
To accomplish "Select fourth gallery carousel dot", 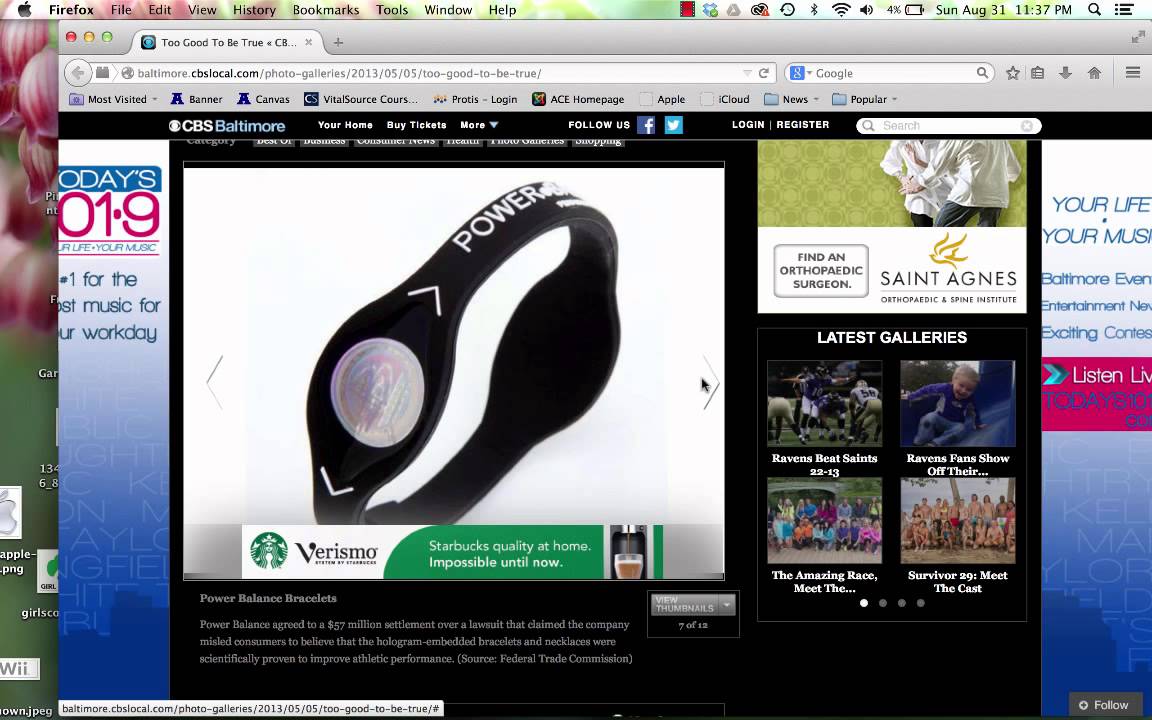I will (x=921, y=603).
